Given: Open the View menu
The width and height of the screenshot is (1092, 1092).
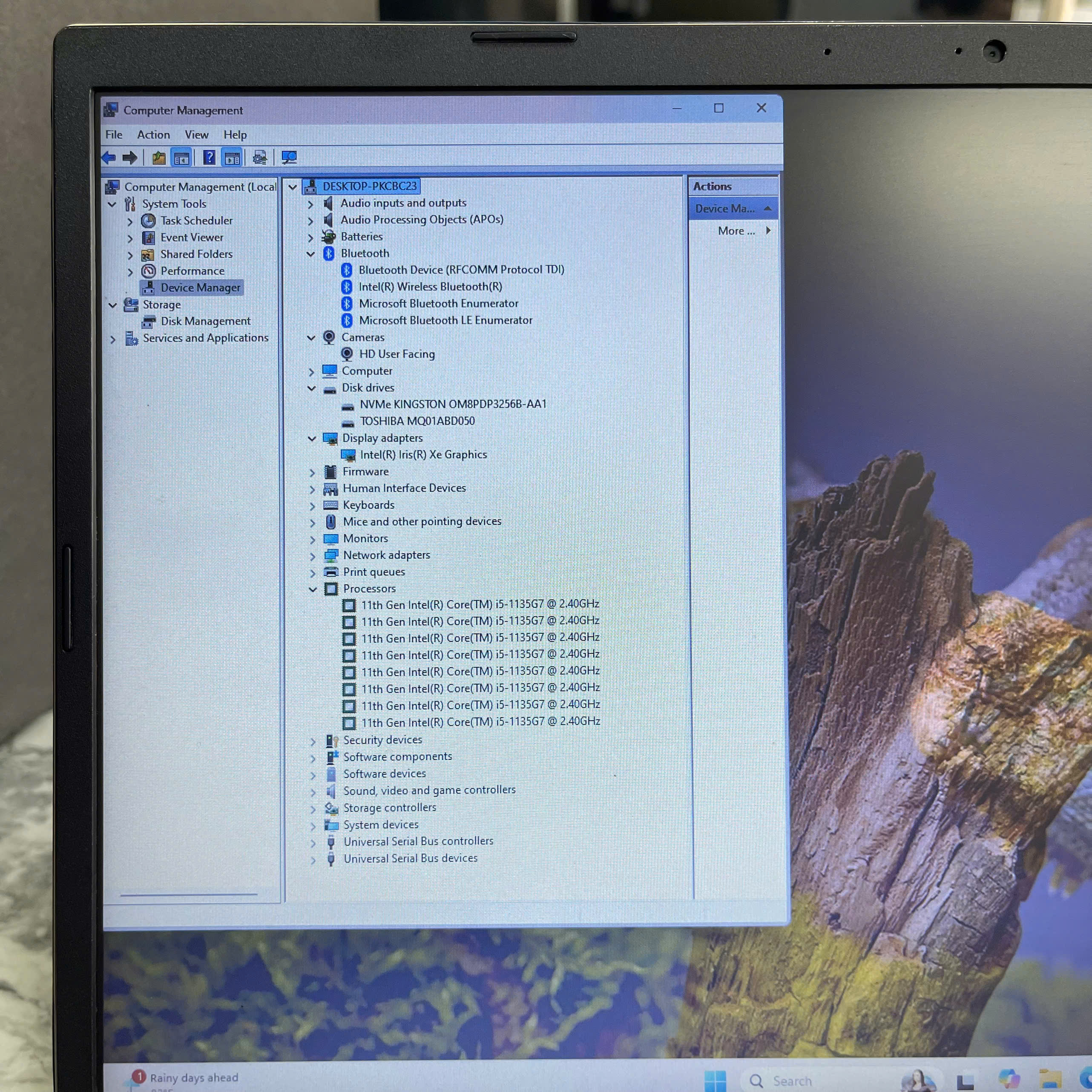Looking at the screenshot, I should (x=196, y=135).
